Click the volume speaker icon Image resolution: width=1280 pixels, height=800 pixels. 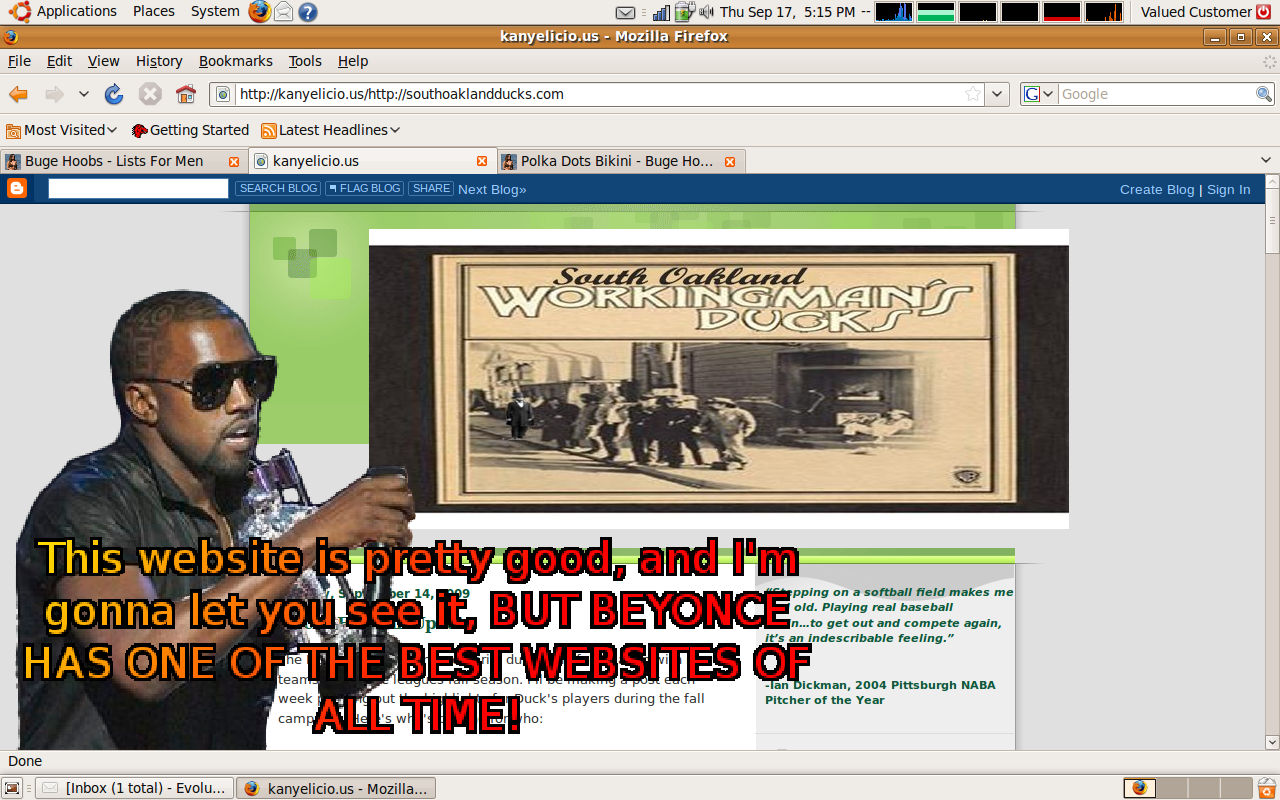point(707,12)
